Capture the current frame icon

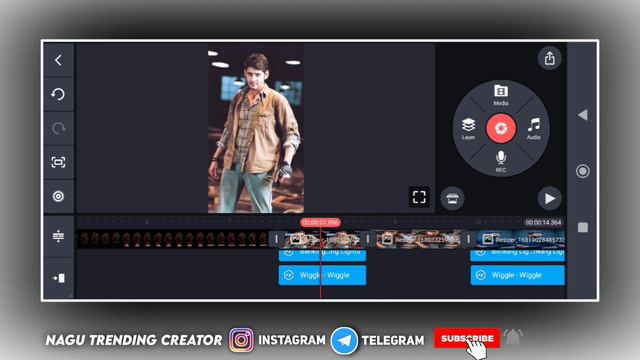click(58, 162)
